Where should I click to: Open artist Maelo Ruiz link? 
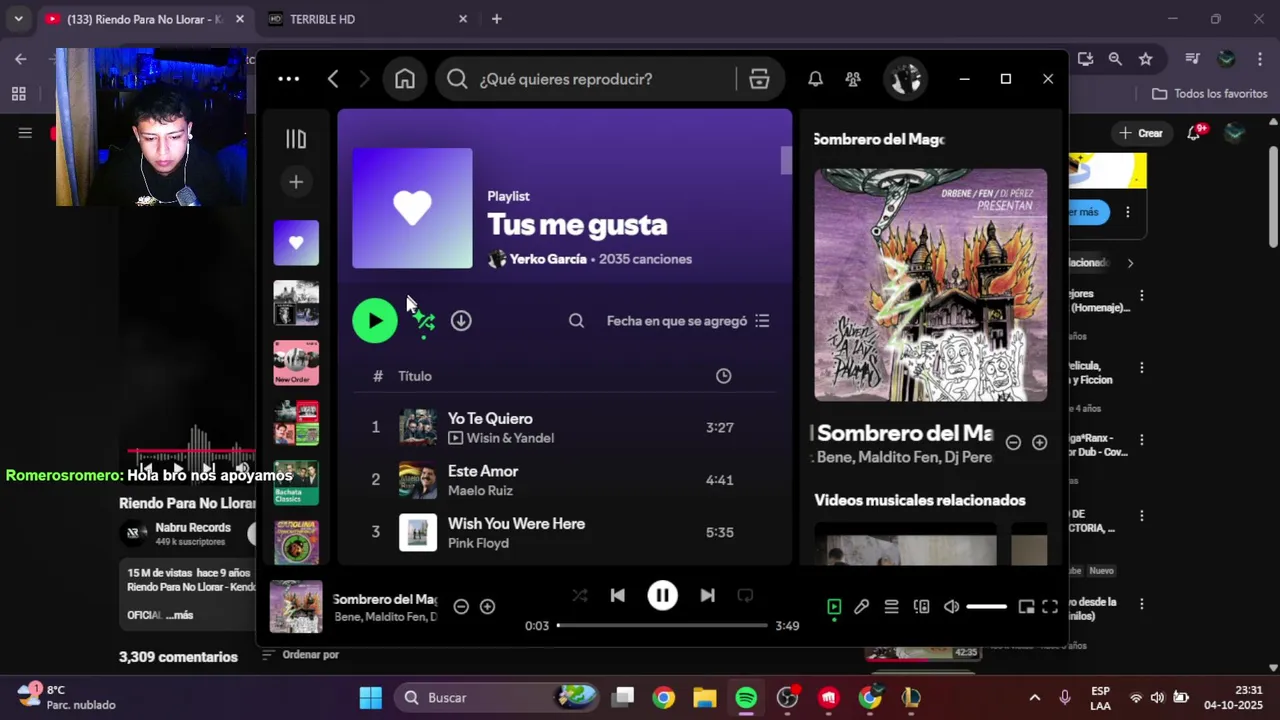pyautogui.click(x=480, y=490)
